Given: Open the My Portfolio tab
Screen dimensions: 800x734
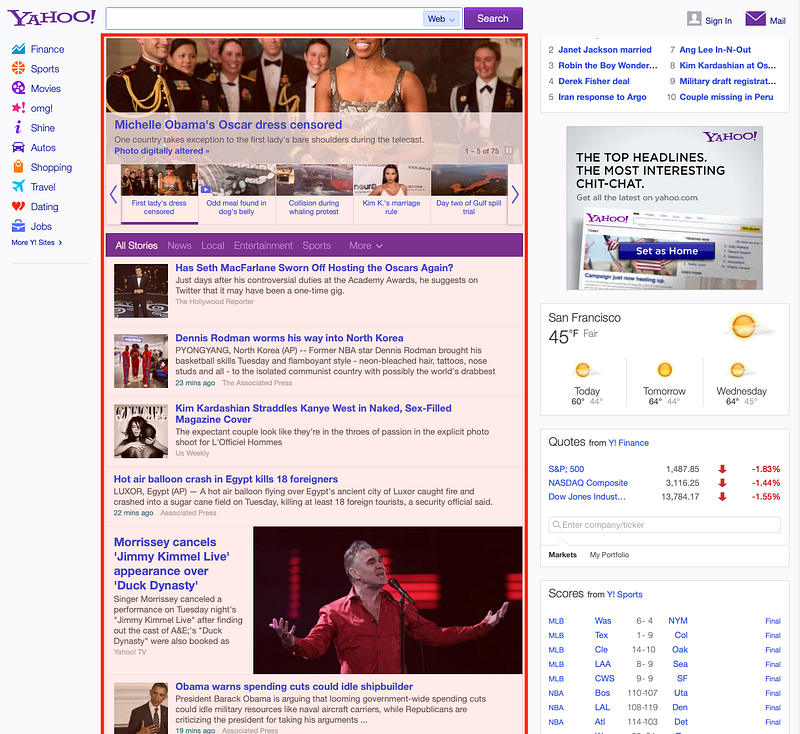Looking at the screenshot, I should click(609, 554).
